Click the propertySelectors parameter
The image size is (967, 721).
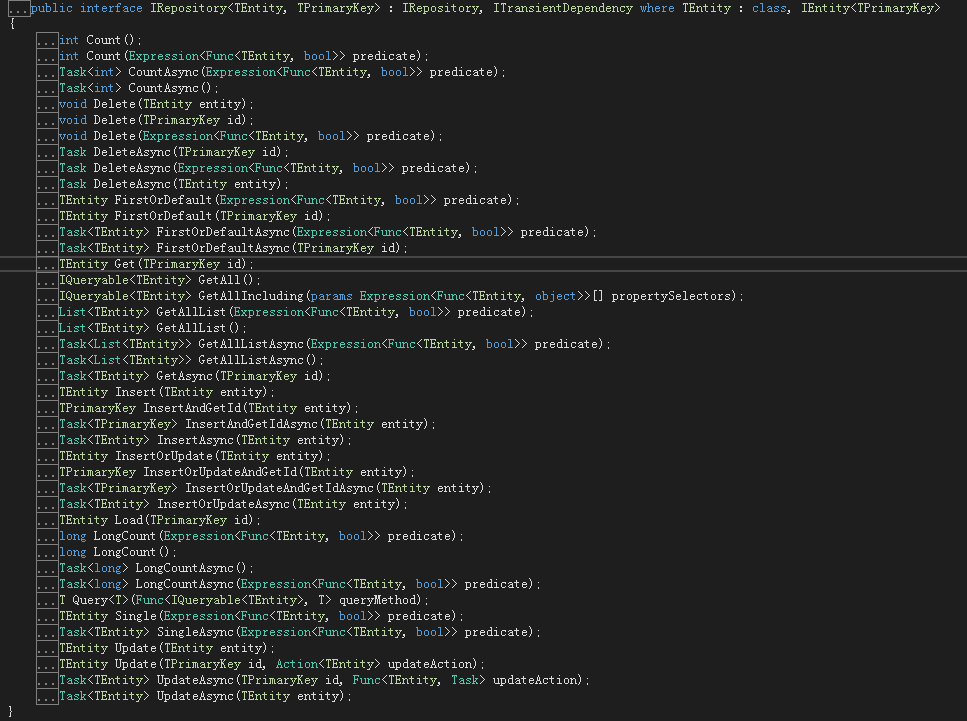670,297
